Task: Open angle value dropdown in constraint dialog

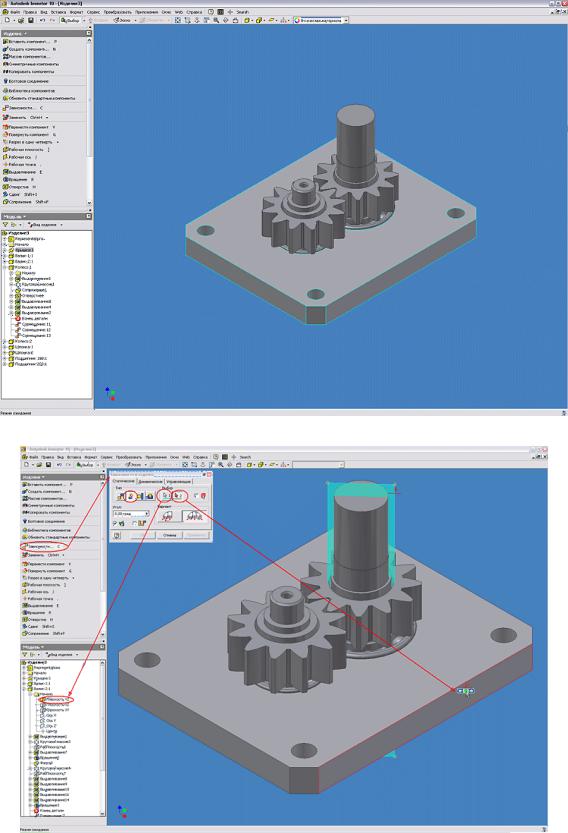Action: point(147,514)
